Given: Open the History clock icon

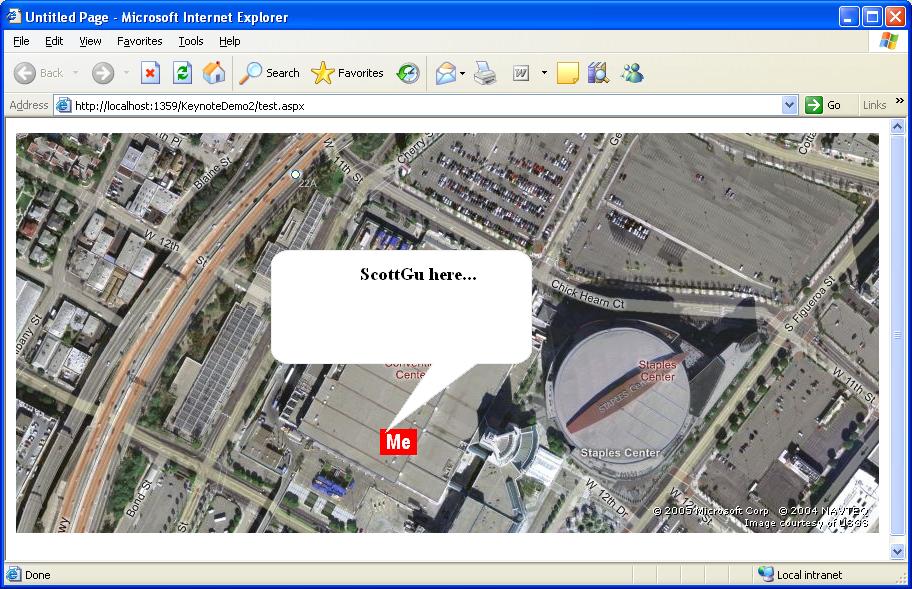Looking at the screenshot, I should [x=408, y=73].
